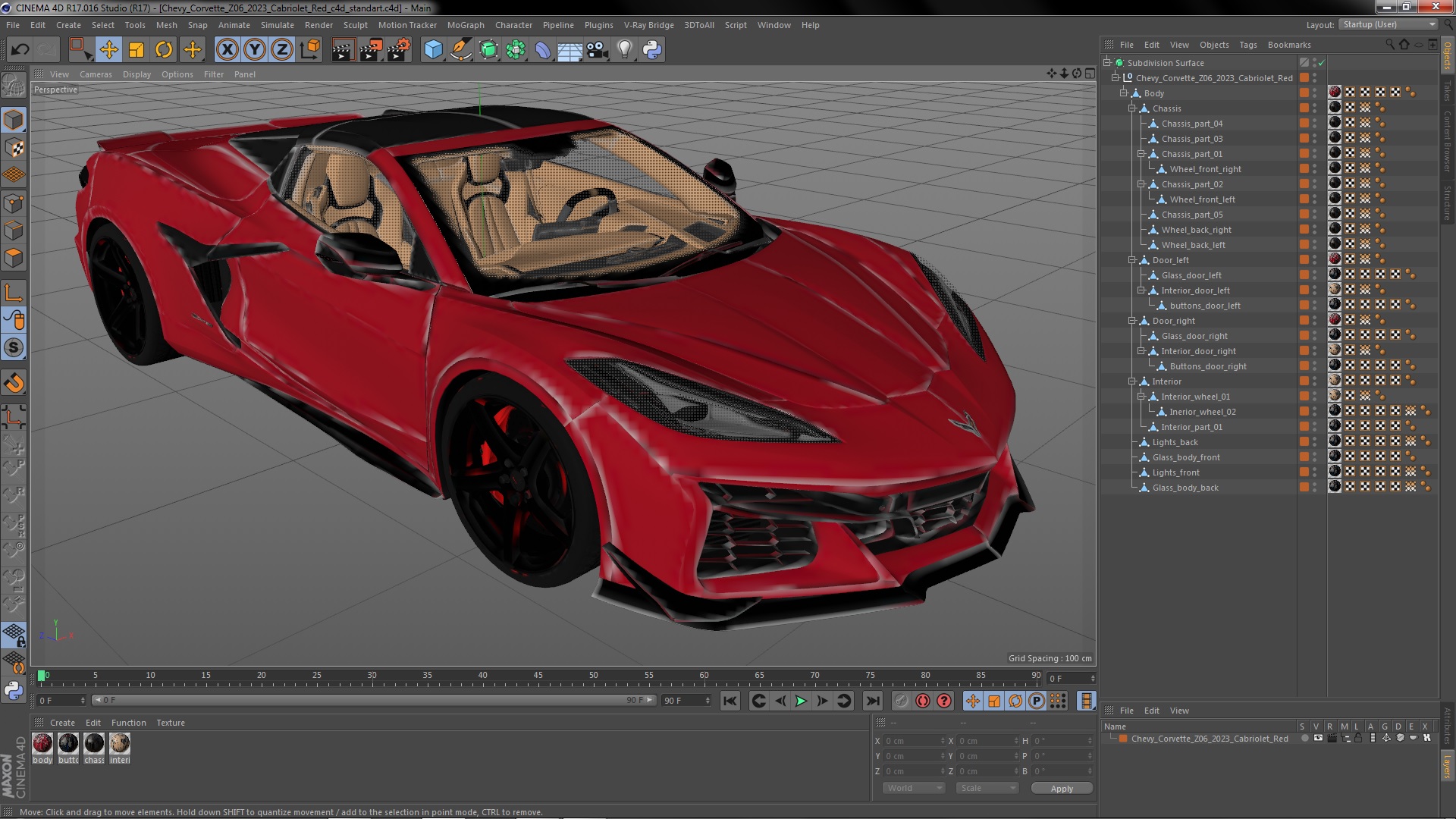The width and height of the screenshot is (1456, 819).
Task: Add a Light object icon
Action: pos(624,50)
